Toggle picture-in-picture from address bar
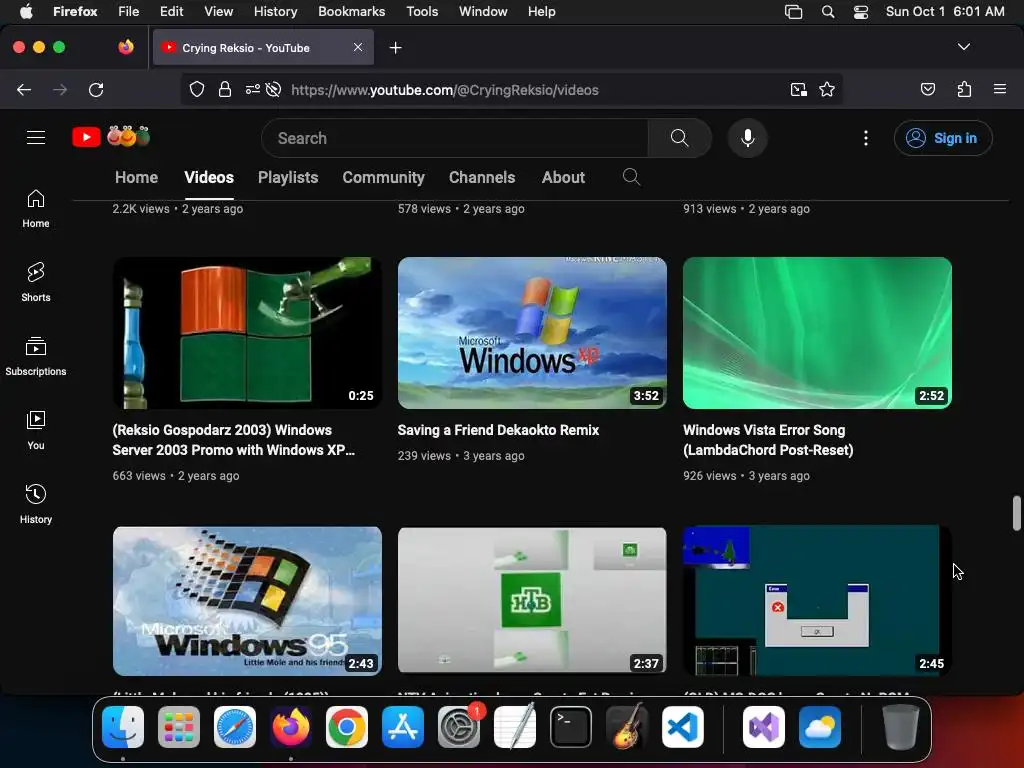Image resolution: width=1024 pixels, height=768 pixels. tap(798, 89)
